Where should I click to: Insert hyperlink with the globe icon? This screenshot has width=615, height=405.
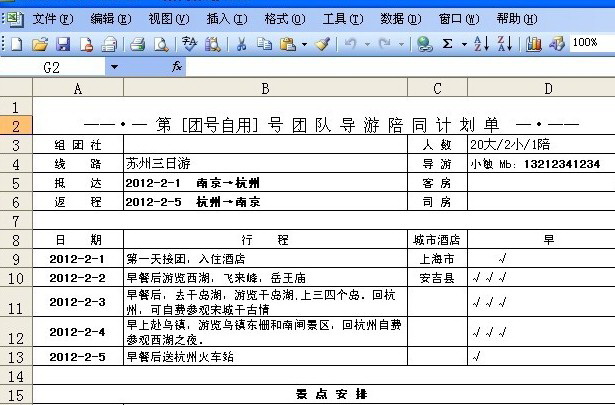click(424, 44)
